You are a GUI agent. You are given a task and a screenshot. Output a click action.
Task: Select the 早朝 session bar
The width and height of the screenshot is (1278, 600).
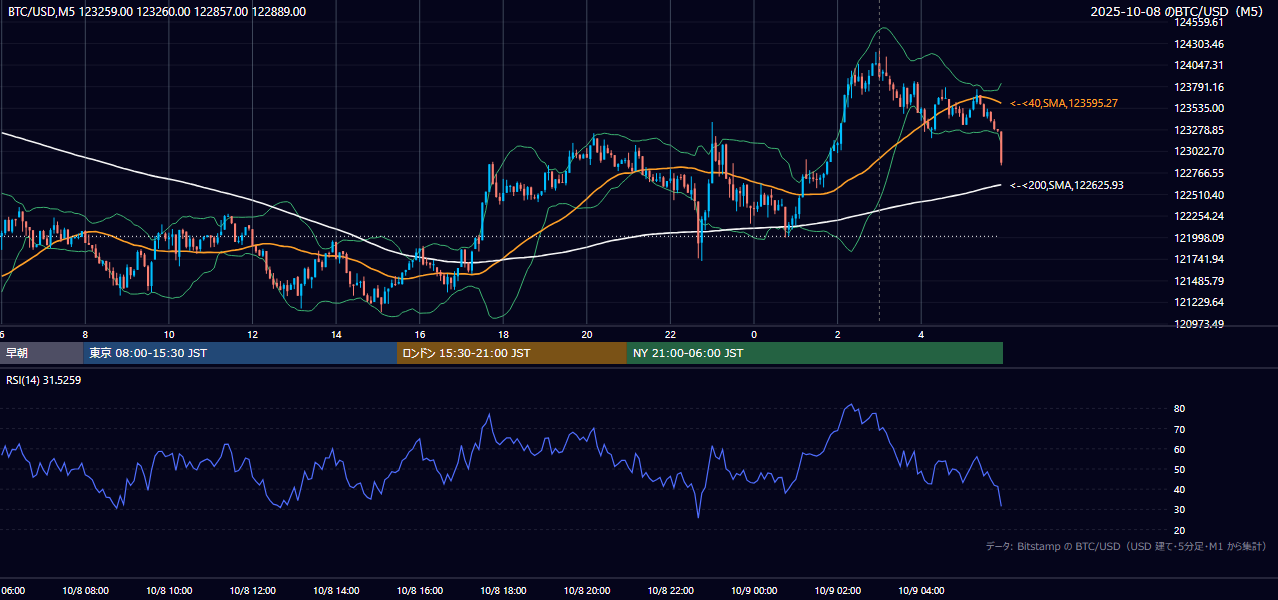point(41,353)
